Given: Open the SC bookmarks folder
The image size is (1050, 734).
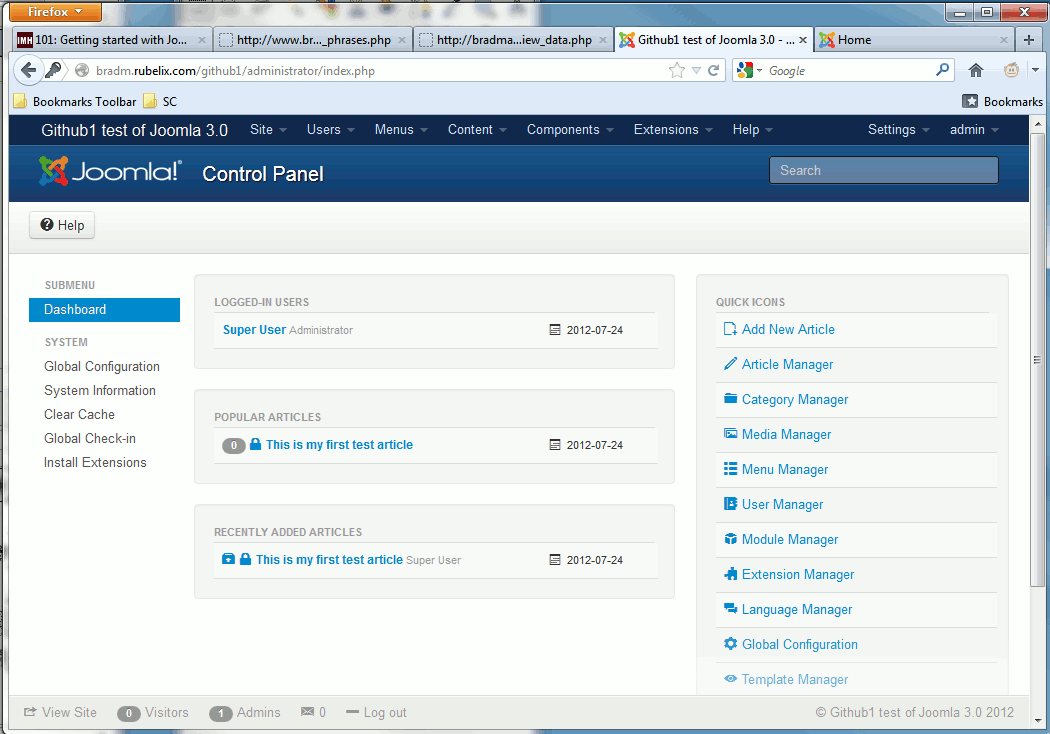Looking at the screenshot, I should (161, 101).
